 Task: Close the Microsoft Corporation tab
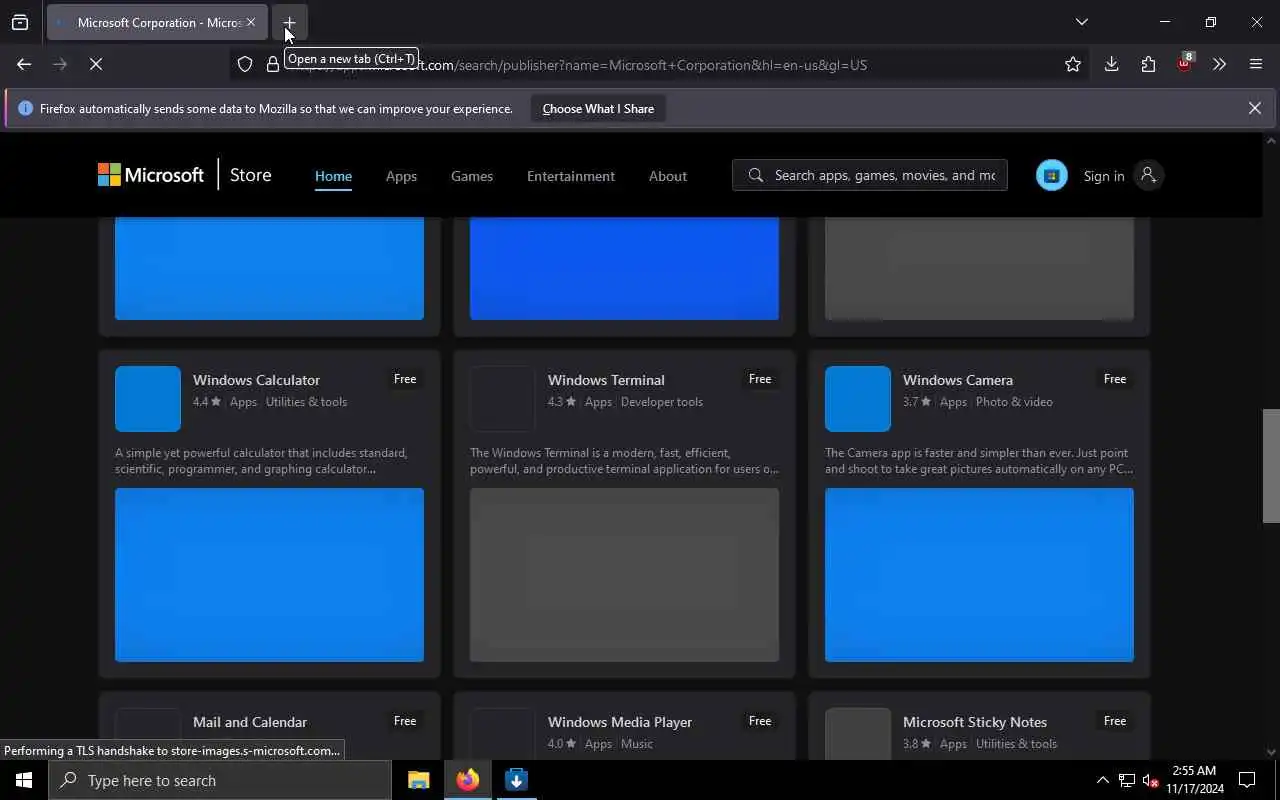(x=251, y=22)
